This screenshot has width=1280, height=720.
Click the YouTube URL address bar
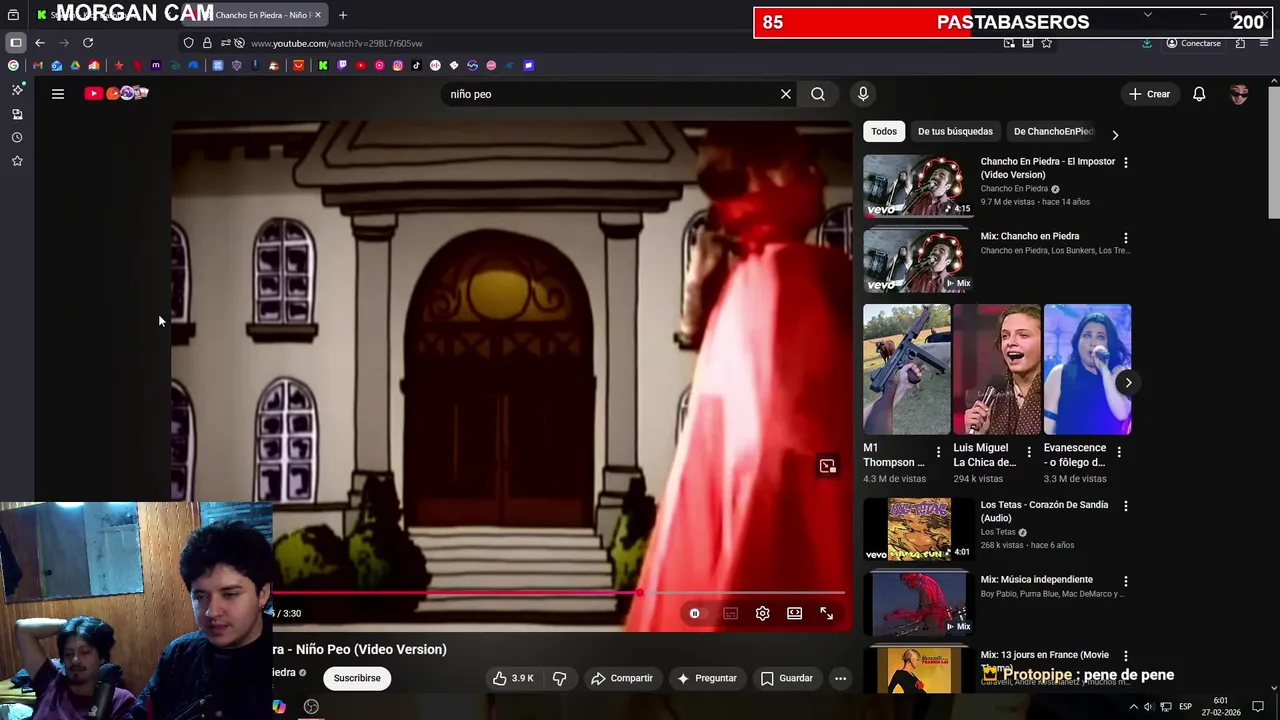pos(336,43)
